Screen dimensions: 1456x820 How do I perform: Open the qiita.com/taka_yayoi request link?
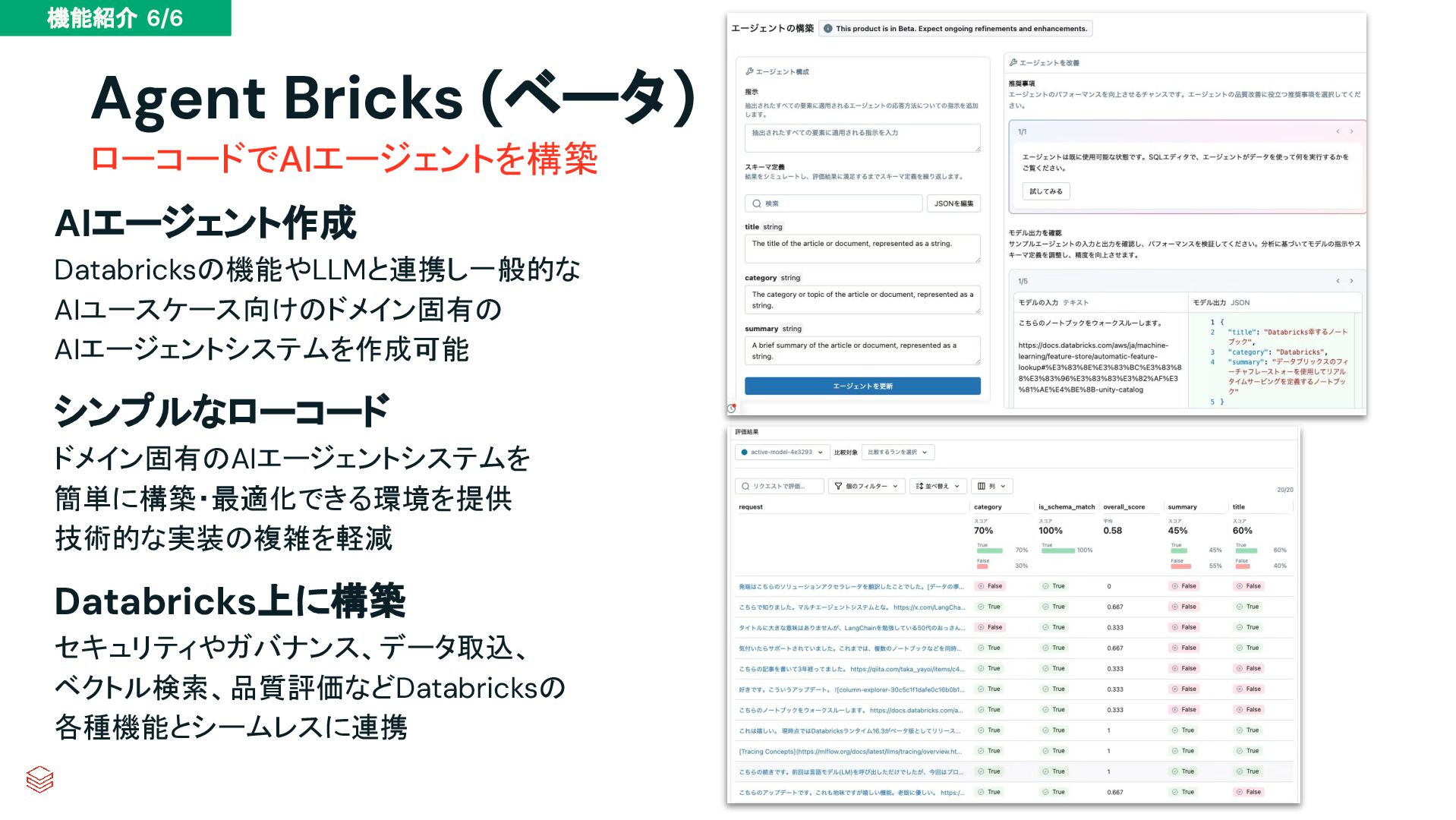point(852,669)
